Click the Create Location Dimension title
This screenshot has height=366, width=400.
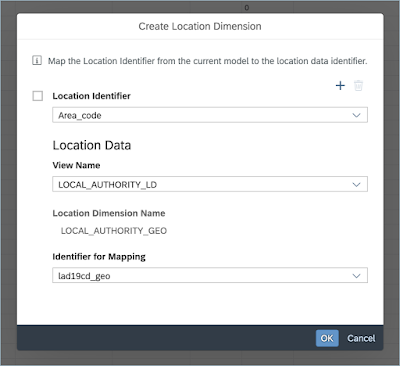tap(200, 26)
